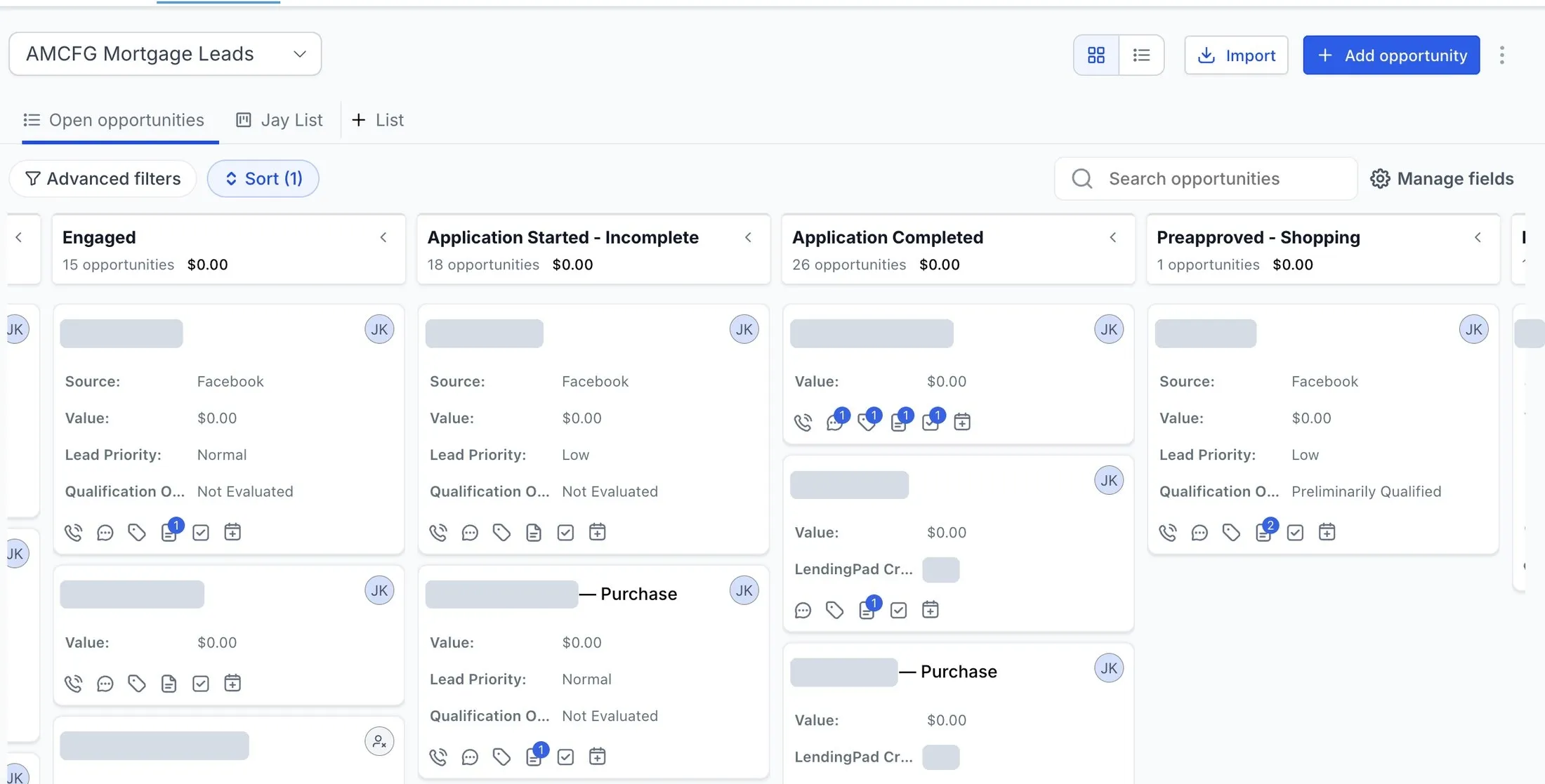Click Preliminarily Qualified value on Preapproved card
Screen dimensions: 1545x784
1366,491
